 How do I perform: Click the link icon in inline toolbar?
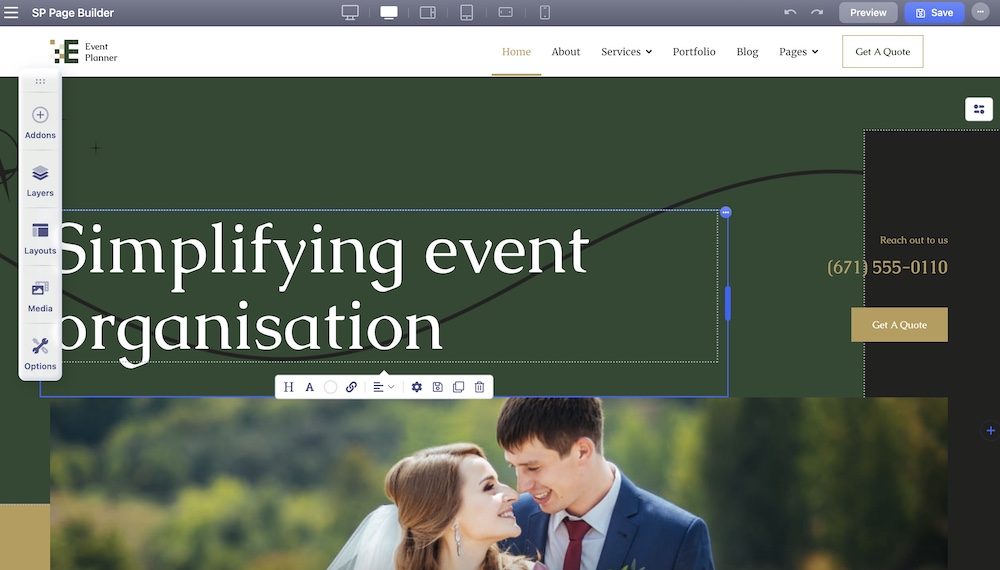(351, 387)
